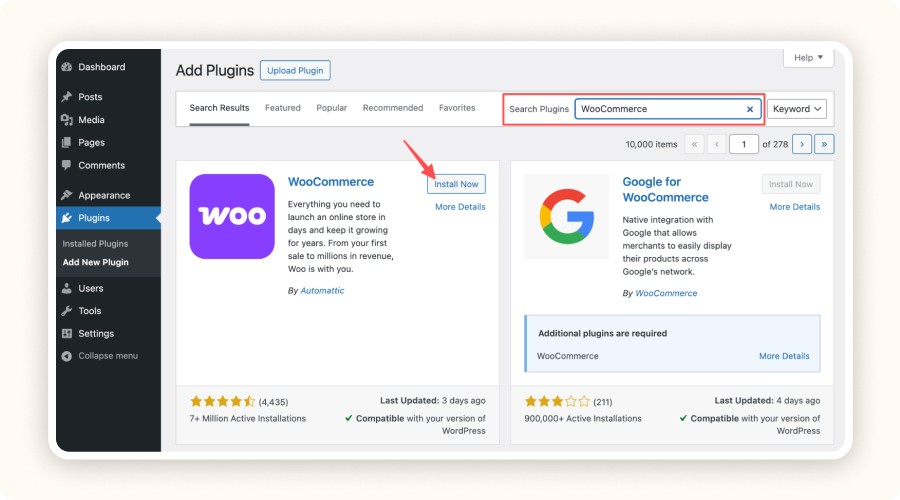Click the '10,000 items' count text
This screenshot has height=500, width=900.
click(651, 144)
